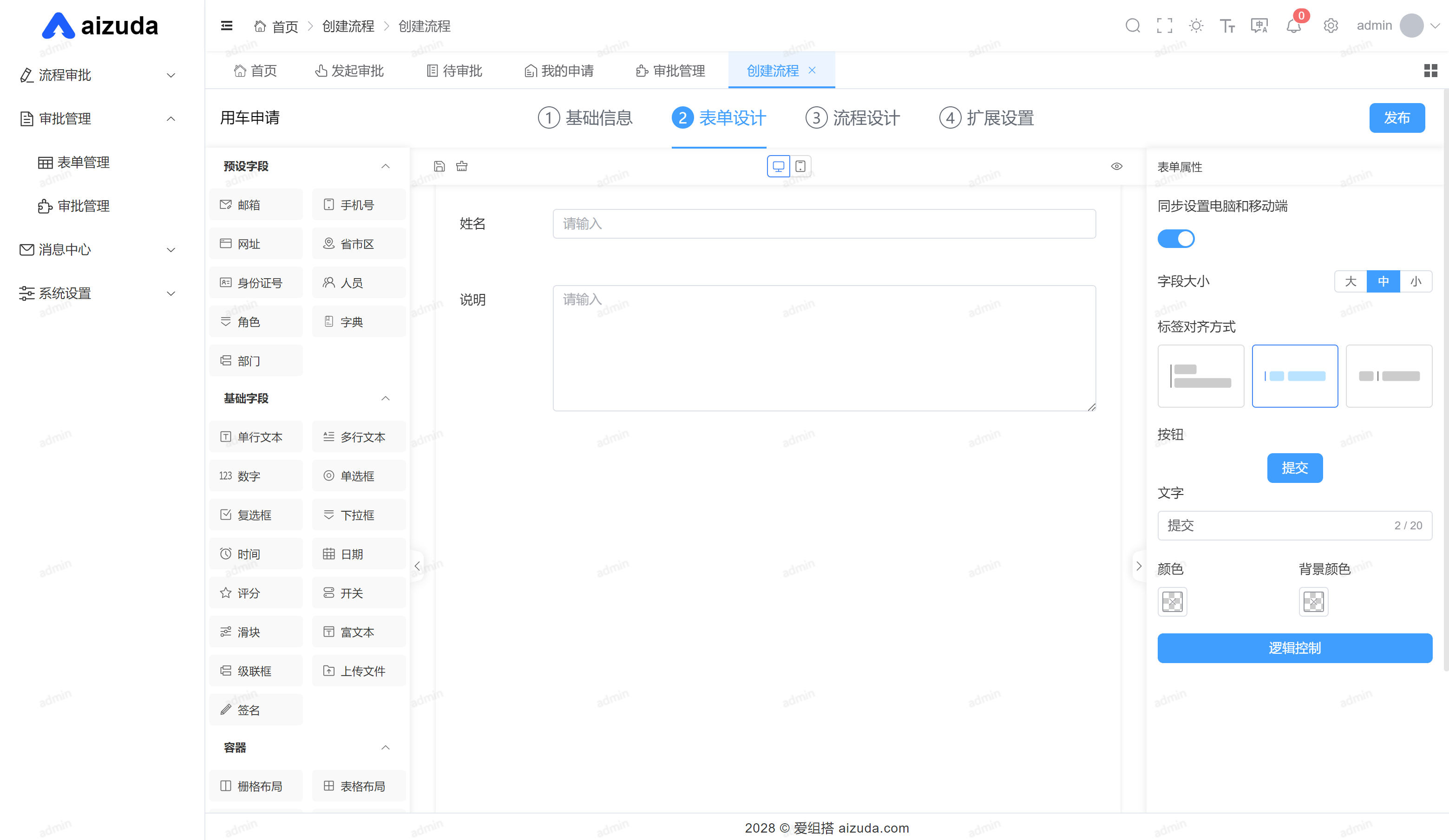Add the 网址 URL field

[256, 244]
